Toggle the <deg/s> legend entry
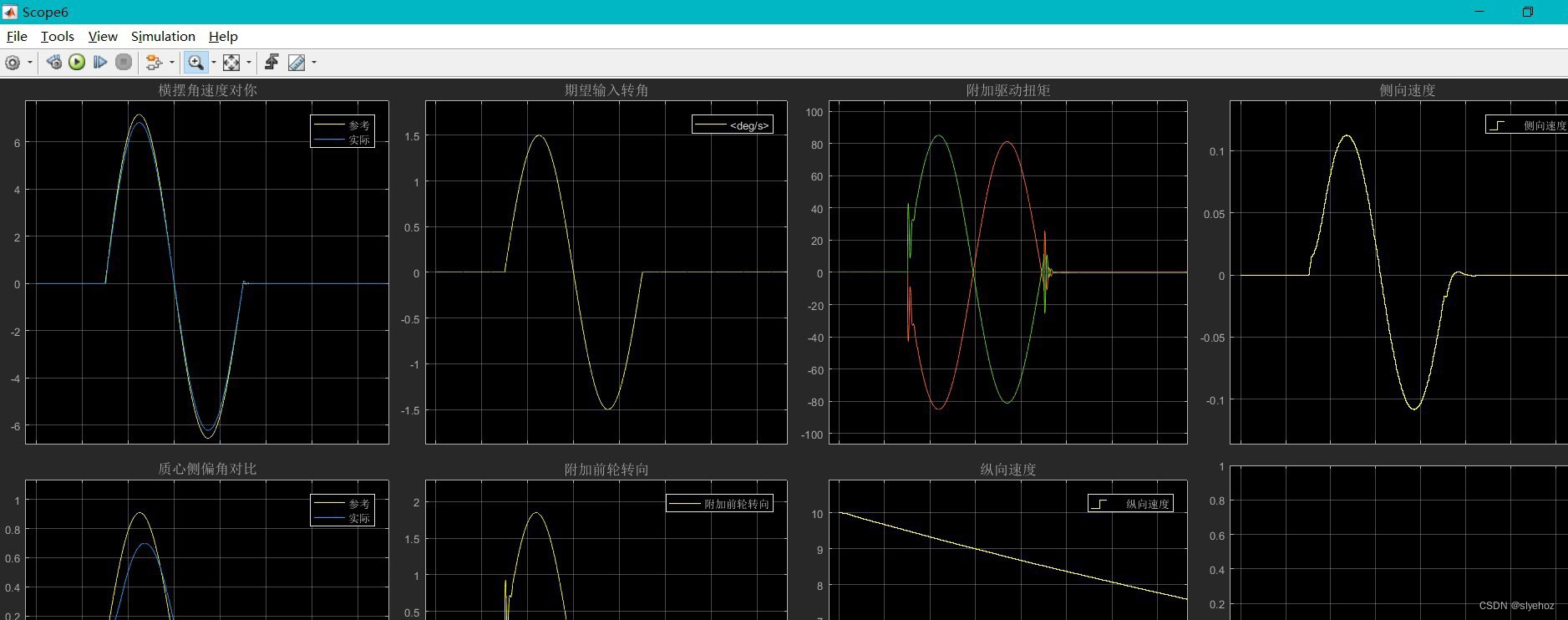Viewport: 1568px width, 620px height. click(733, 125)
